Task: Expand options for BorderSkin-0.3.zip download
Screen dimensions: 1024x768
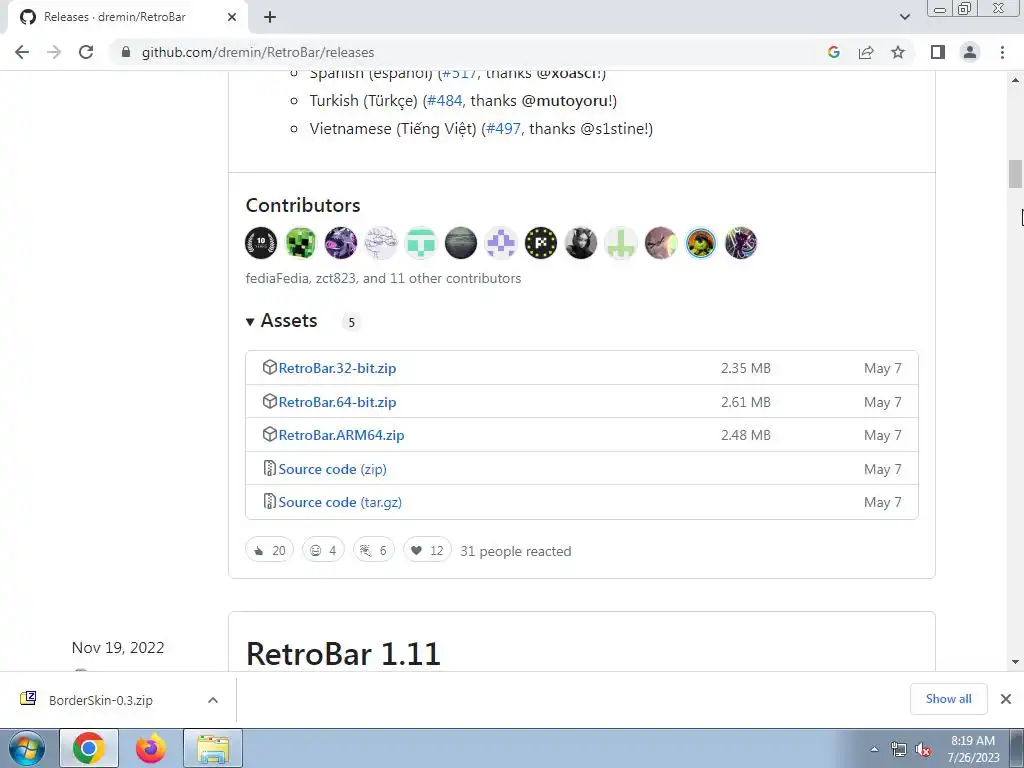Action: [x=212, y=700]
